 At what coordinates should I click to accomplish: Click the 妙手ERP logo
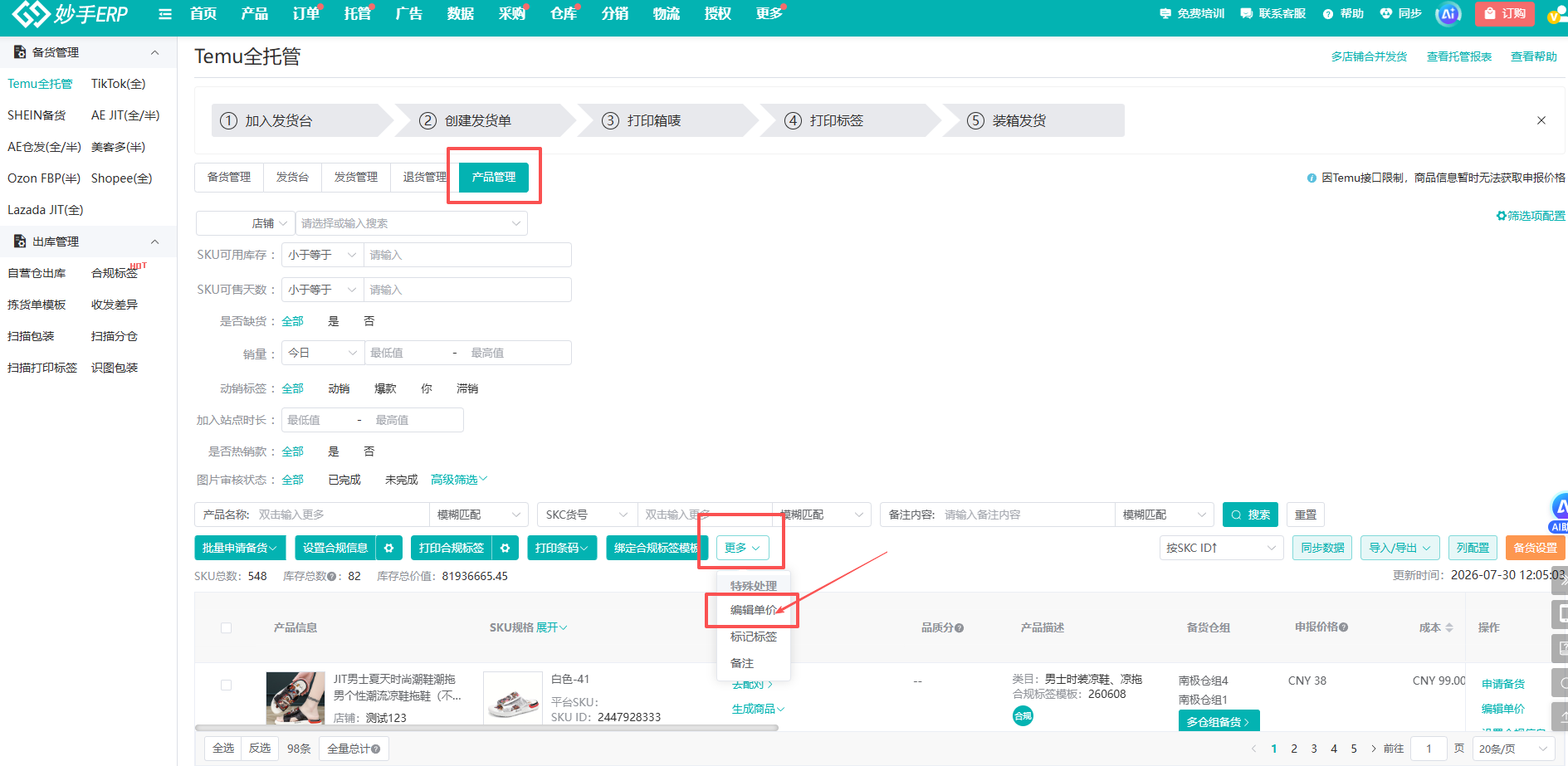pyautogui.click(x=70, y=14)
